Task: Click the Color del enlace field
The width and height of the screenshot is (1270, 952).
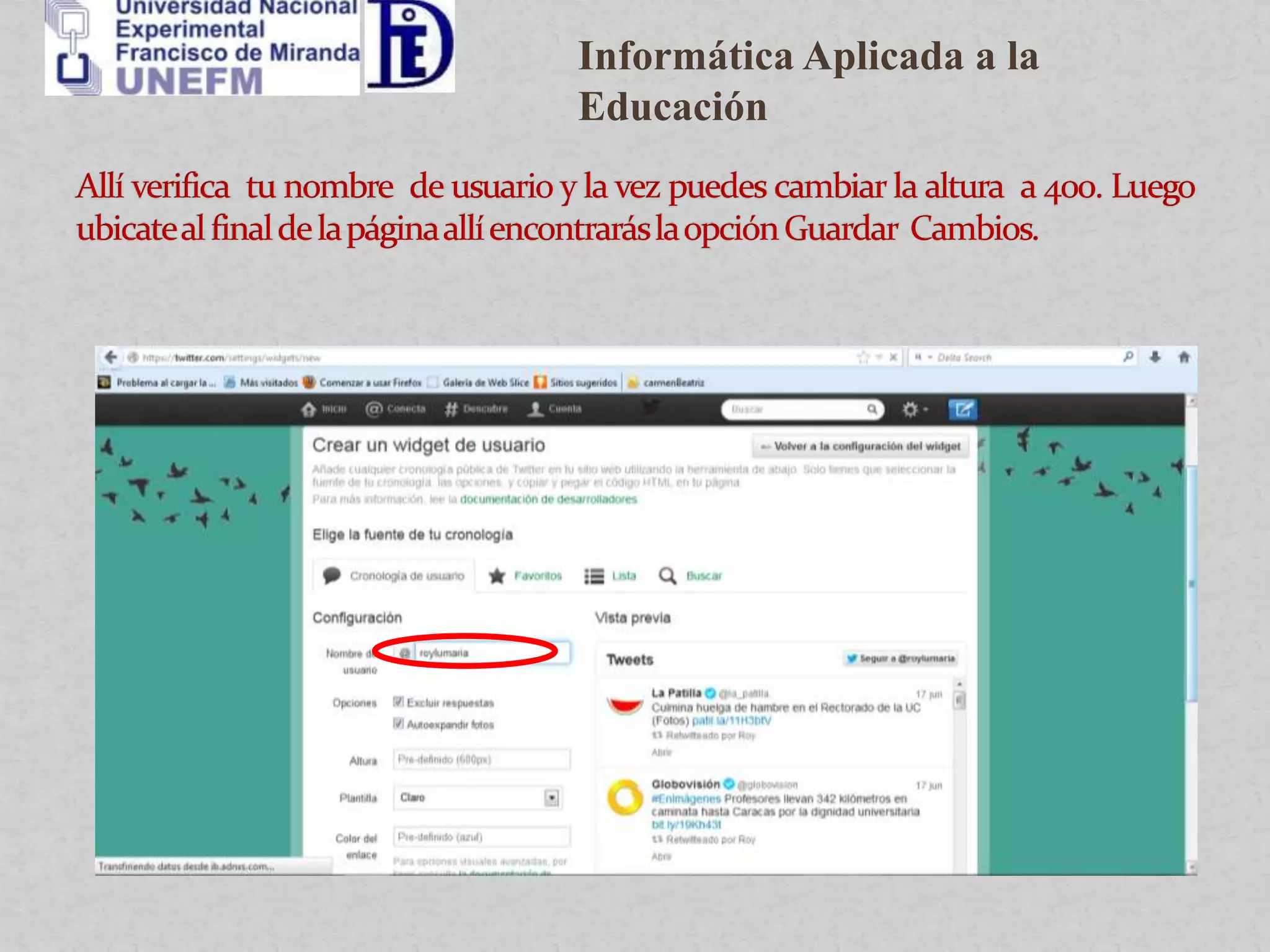Action: pyautogui.click(x=482, y=837)
